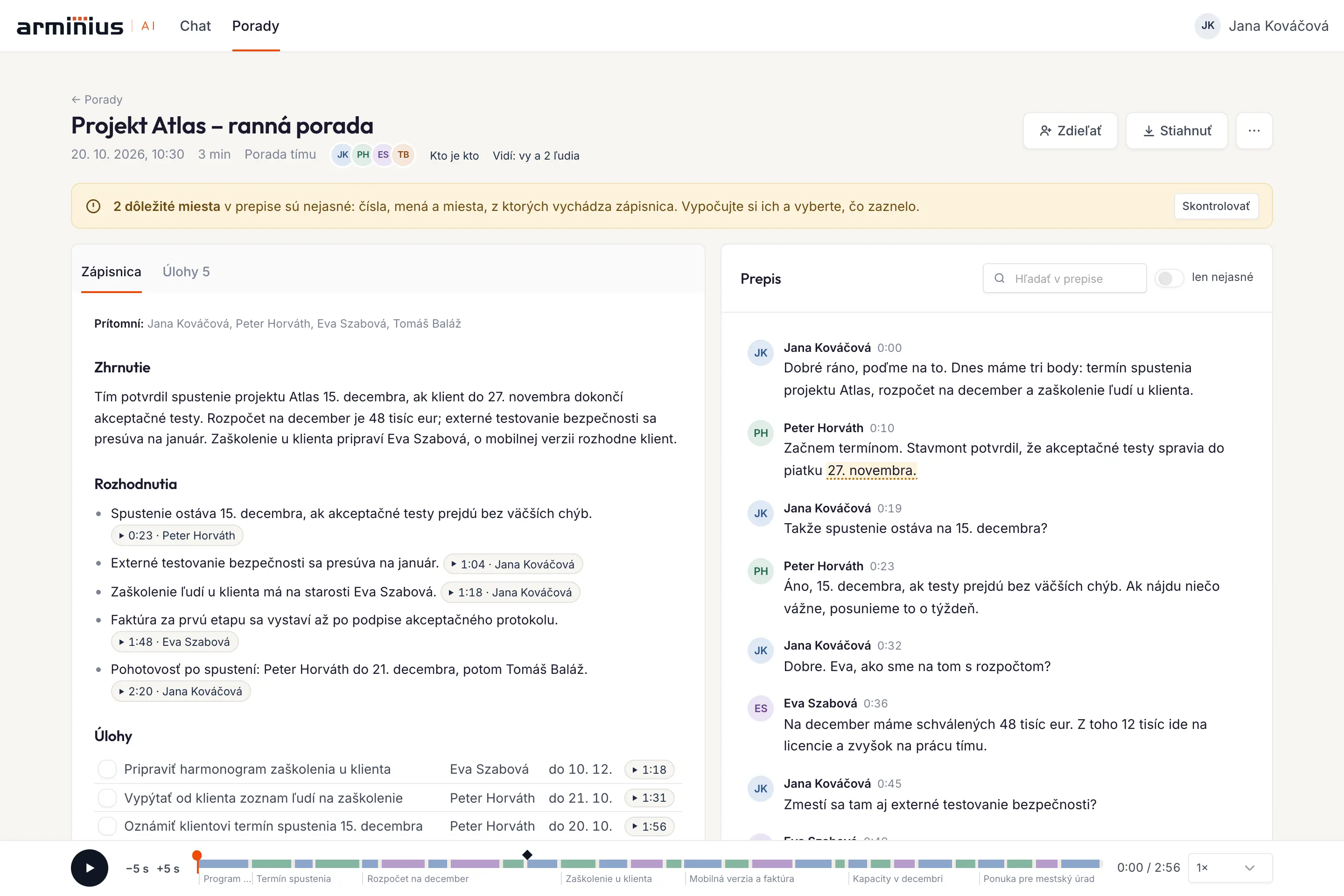Toggle the len nejasné switch
1344x896 pixels.
1169,278
